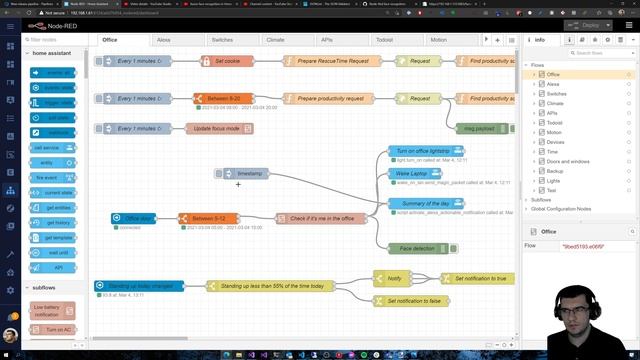Click the zoom out icon in canvas footer
This screenshot has height=360, width=640.
pyautogui.click(x=497, y=345)
